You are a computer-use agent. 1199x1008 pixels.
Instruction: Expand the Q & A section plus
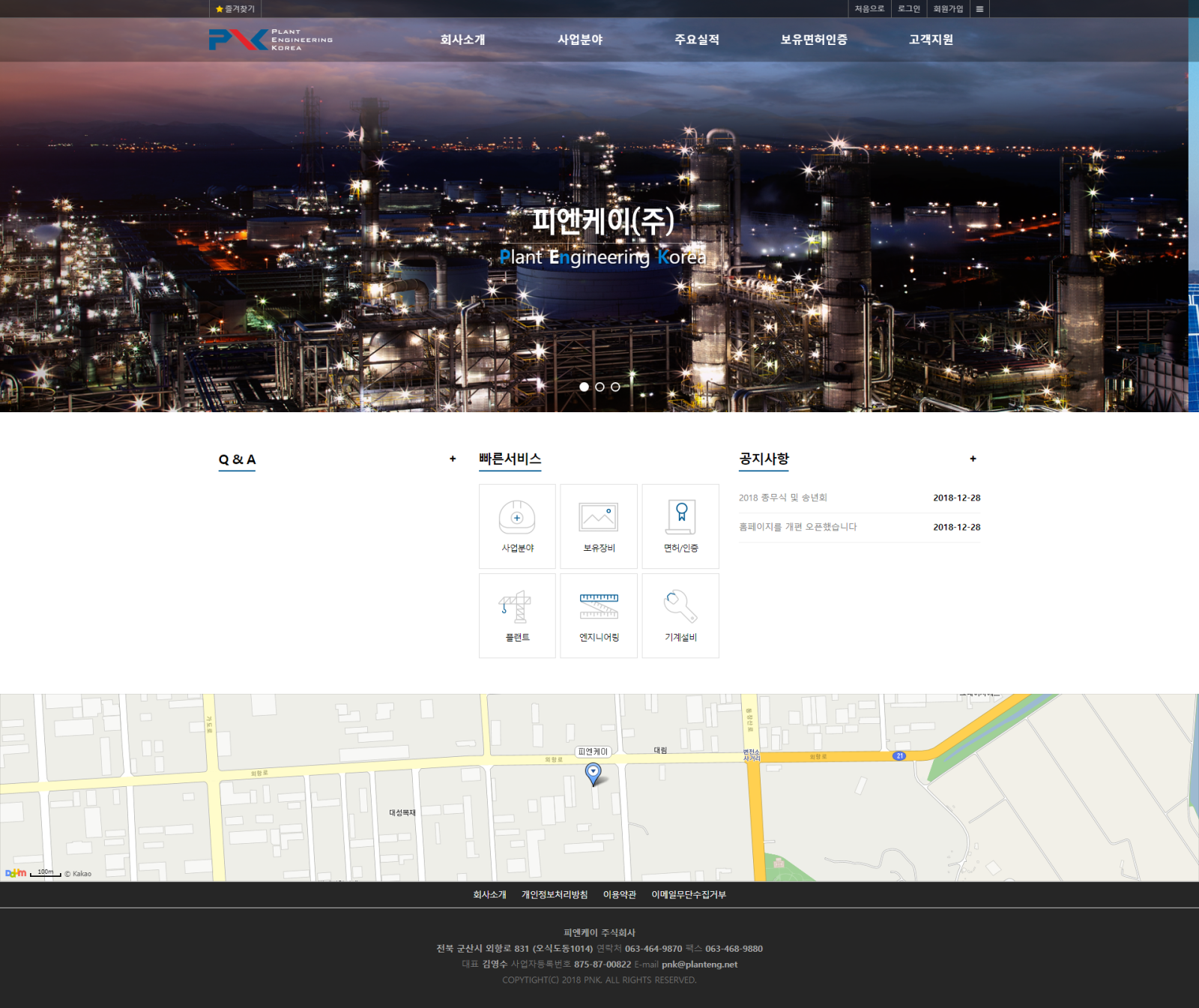(453, 459)
